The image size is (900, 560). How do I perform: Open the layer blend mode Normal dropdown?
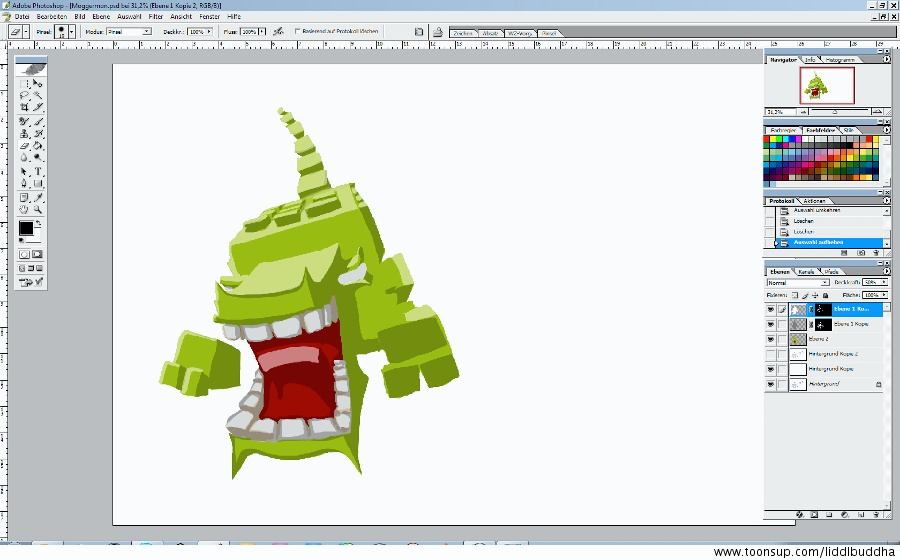click(x=798, y=282)
